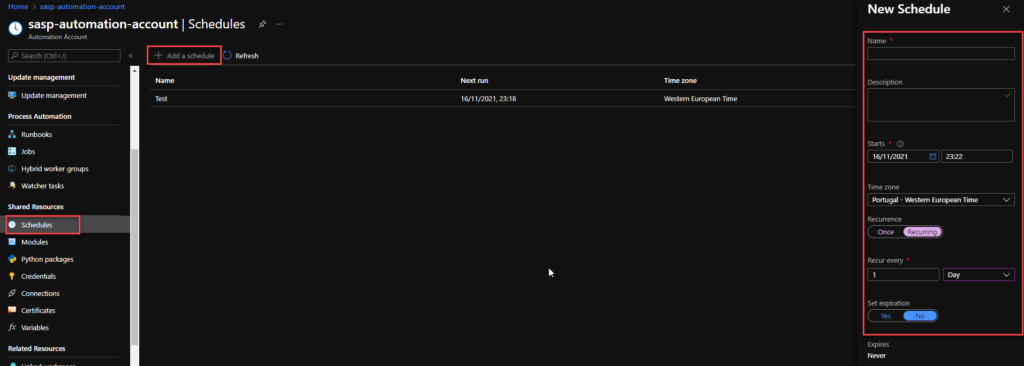Click the Starts info icon
The width and height of the screenshot is (1024, 366).
coord(900,144)
